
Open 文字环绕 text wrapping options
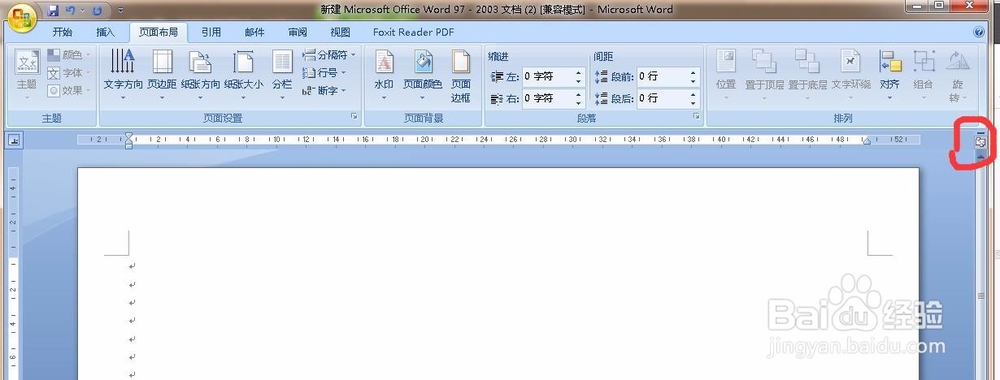pyautogui.click(x=851, y=75)
